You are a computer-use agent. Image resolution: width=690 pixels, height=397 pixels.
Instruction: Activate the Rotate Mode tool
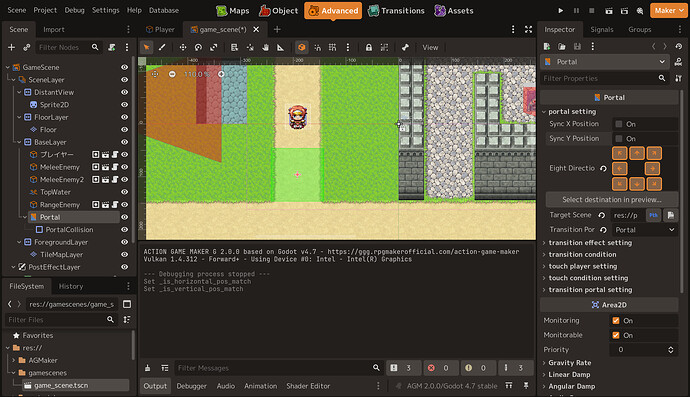pos(198,48)
